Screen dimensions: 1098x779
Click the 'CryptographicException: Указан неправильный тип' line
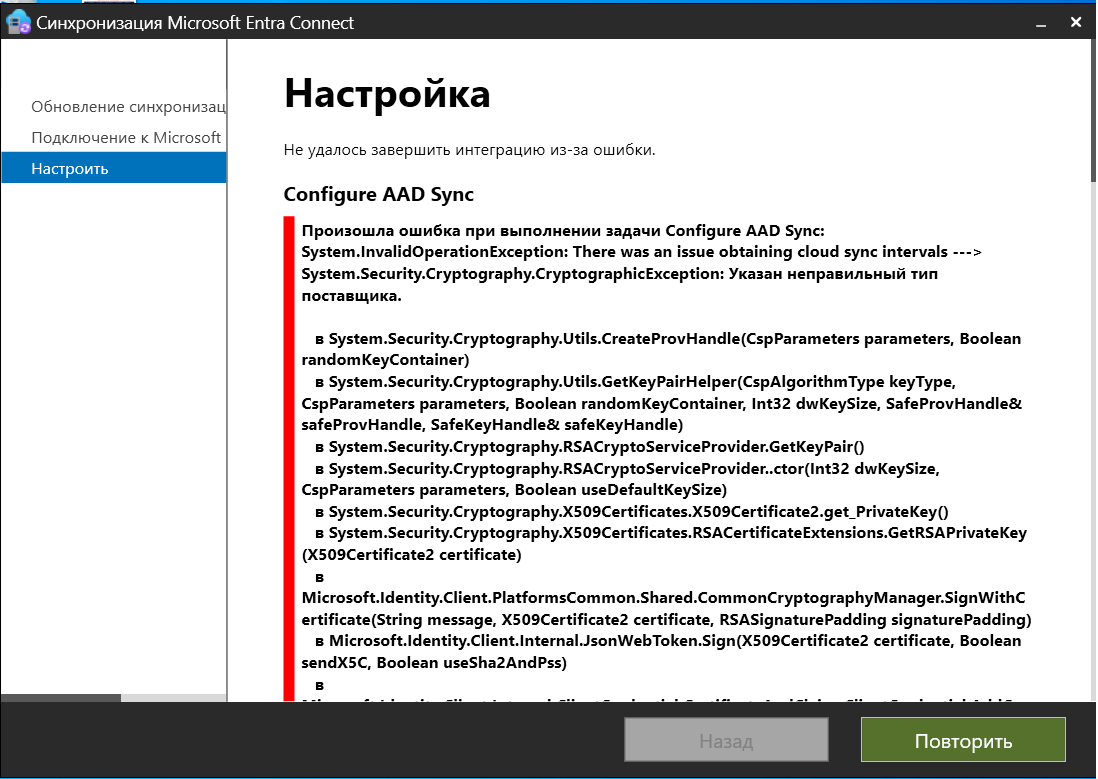[619, 273]
